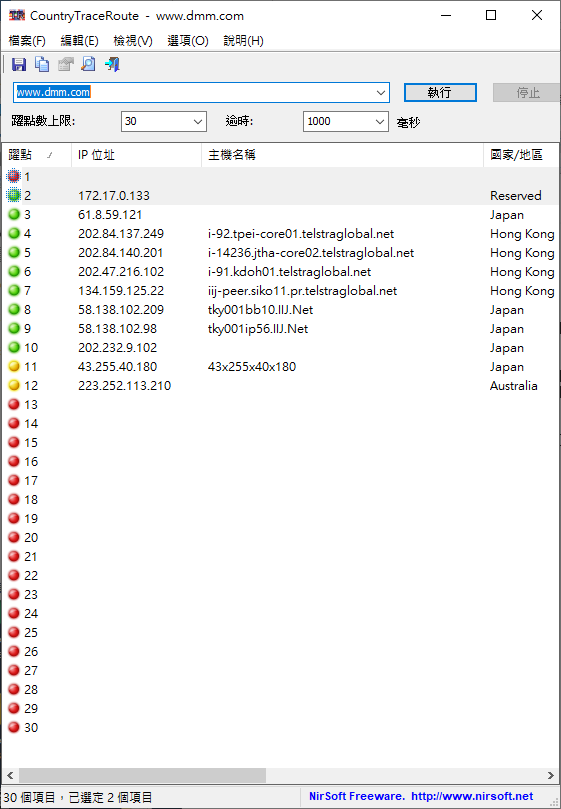Select IP address 172.17.0.133
Screen dimensions: 561x809
click(x=114, y=196)
